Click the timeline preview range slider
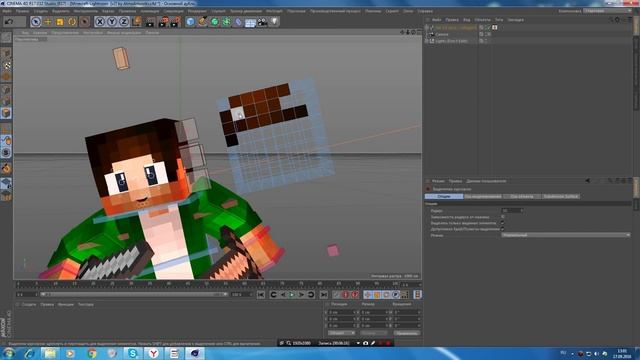The image size is (640, 360). click(x=134, y=294)
